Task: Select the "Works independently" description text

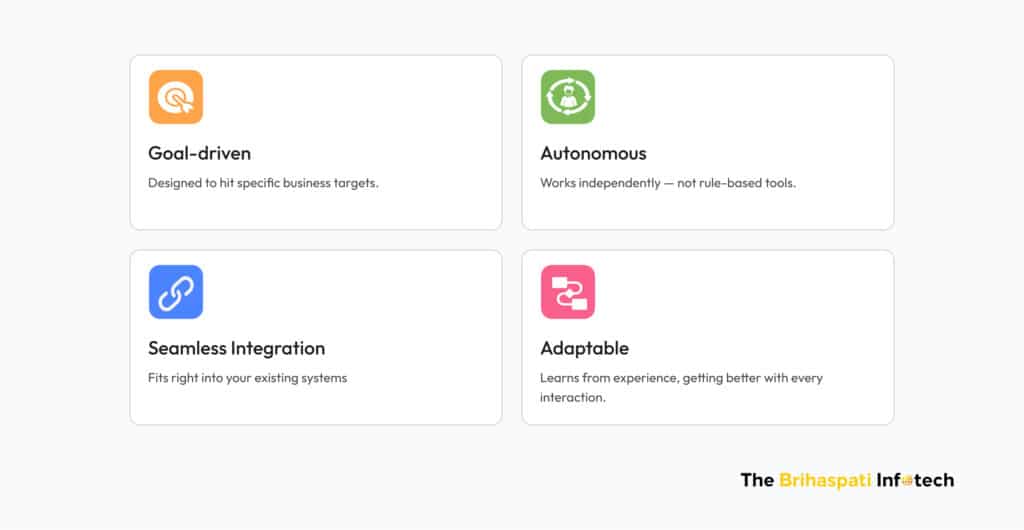Action: (x=668, y=183)
